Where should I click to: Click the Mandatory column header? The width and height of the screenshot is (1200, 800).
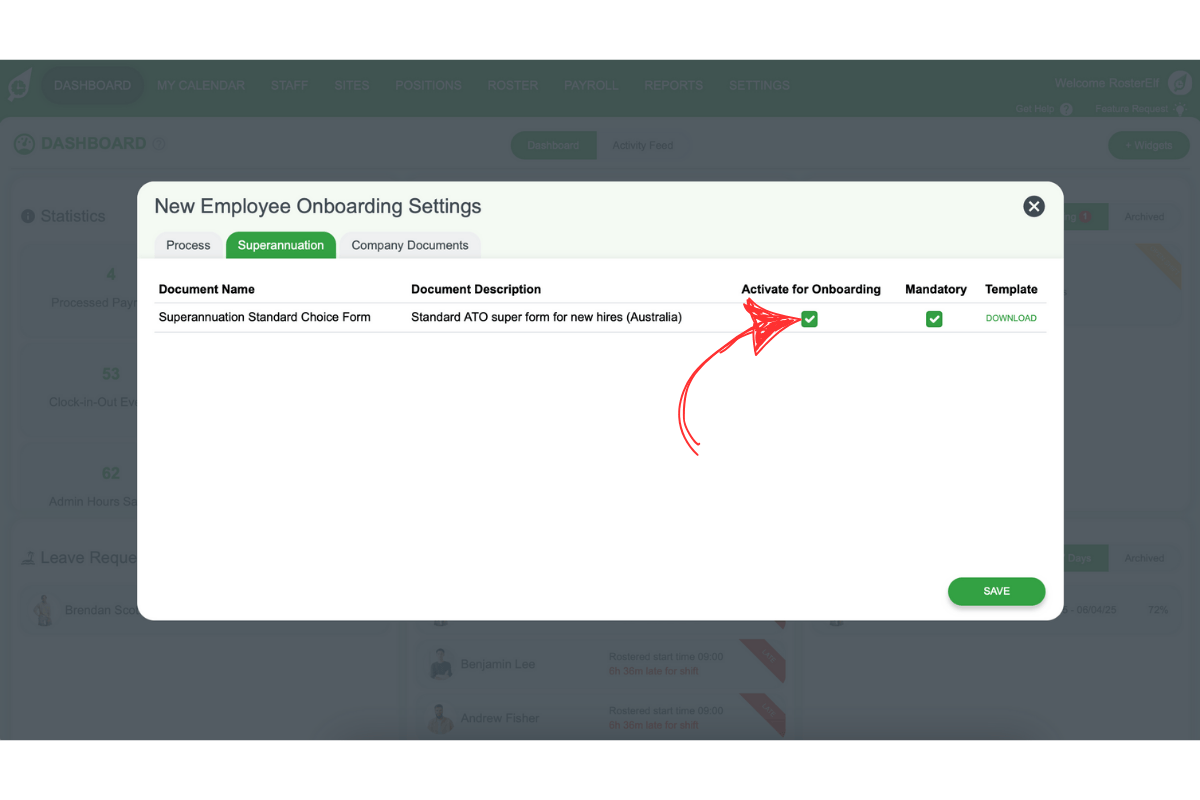936,289
